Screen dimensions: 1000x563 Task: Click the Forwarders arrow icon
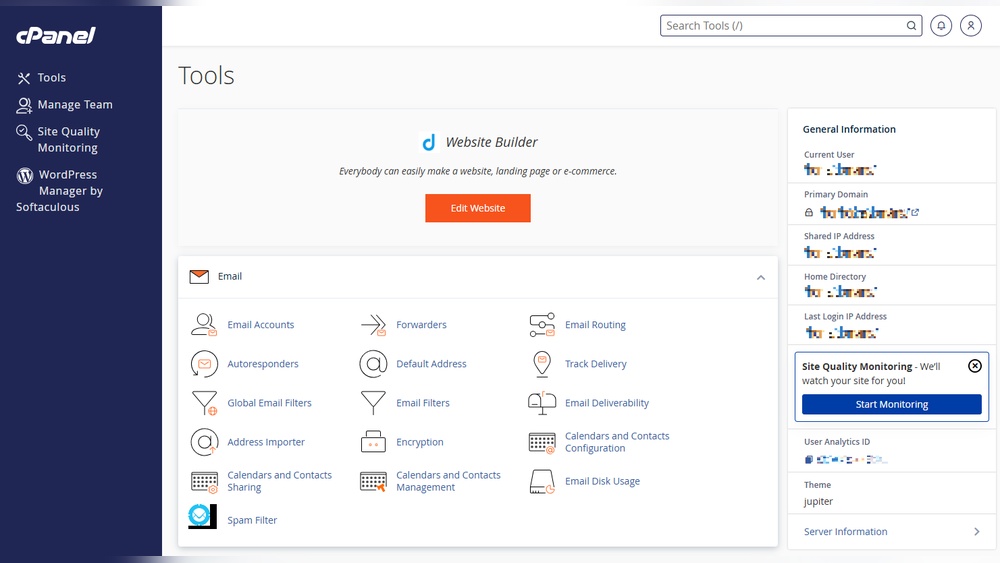point(373,325)
